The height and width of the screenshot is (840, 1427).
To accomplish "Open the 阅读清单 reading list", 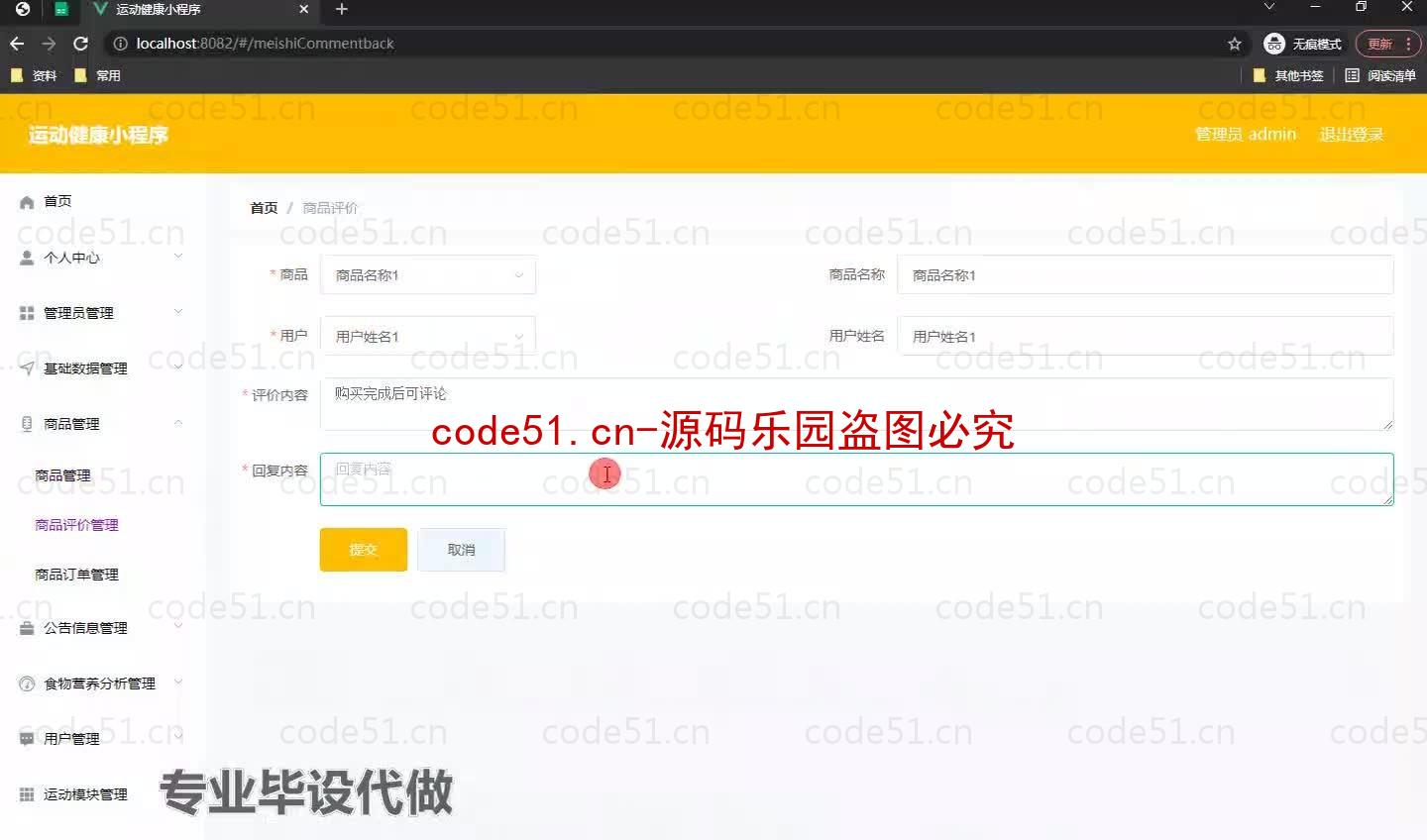I will pyautogui.click(x=1380, y=75).
